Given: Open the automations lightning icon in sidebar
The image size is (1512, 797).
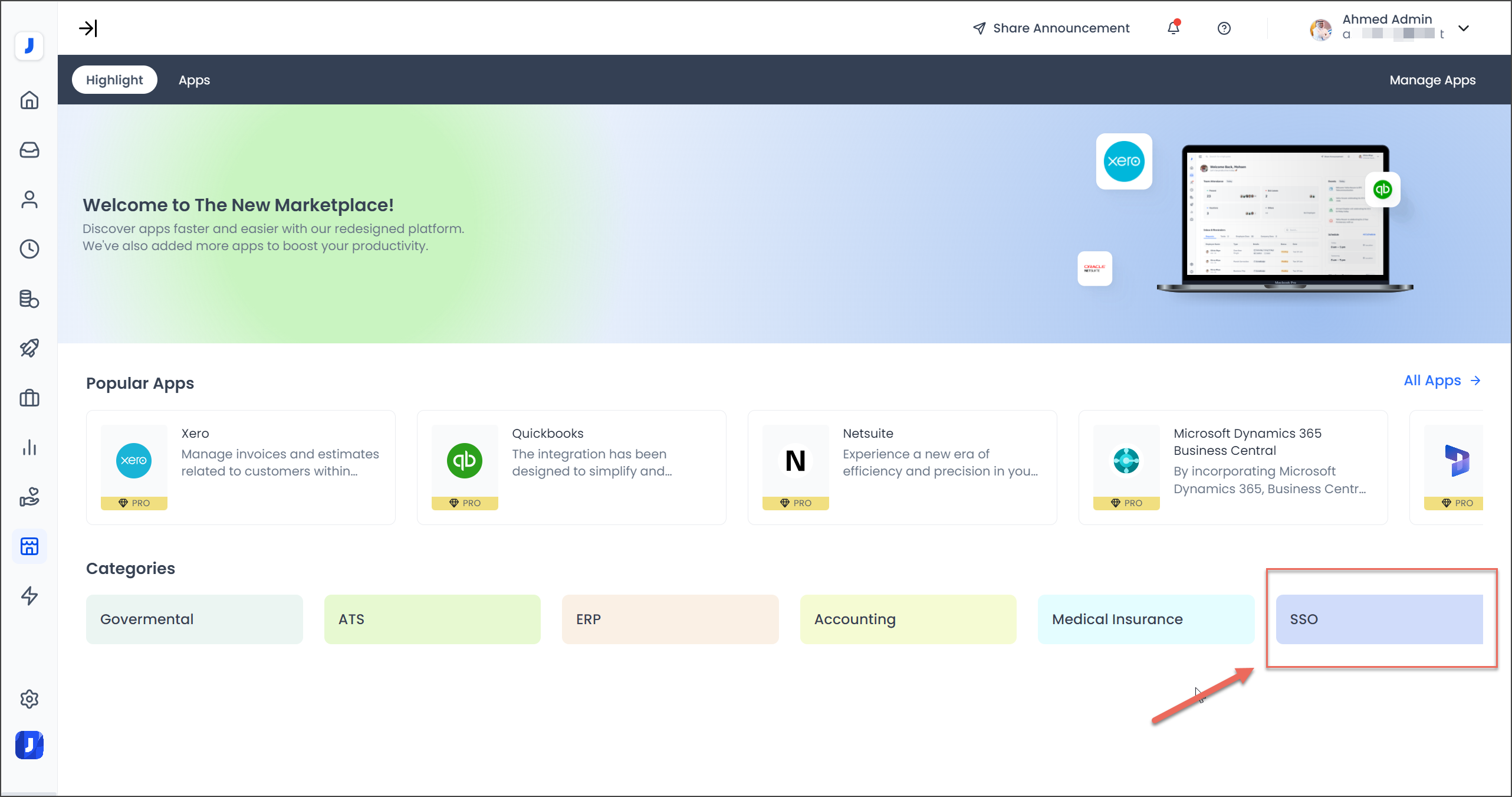Looking at the screenshot, I should [x=29, y=596].
